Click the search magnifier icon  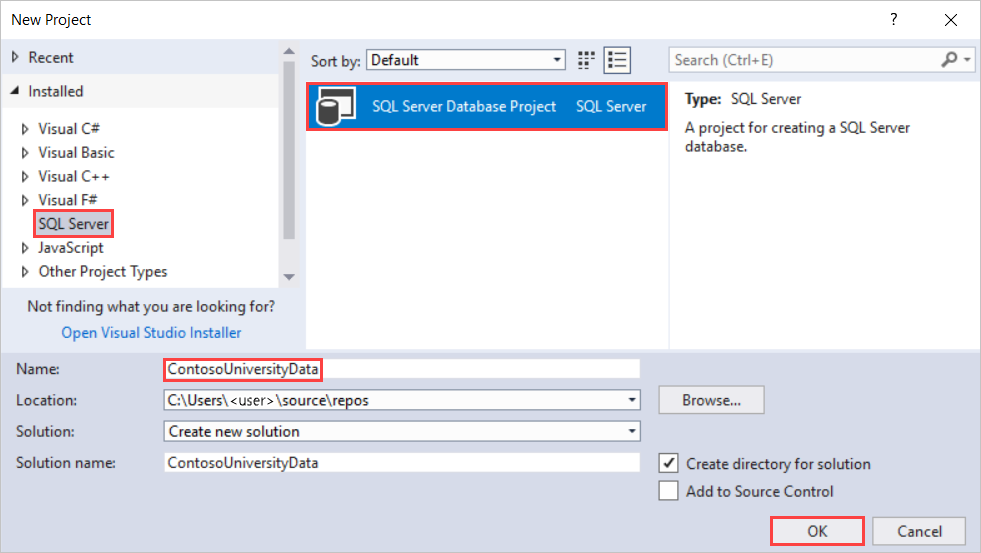[949, 60]
